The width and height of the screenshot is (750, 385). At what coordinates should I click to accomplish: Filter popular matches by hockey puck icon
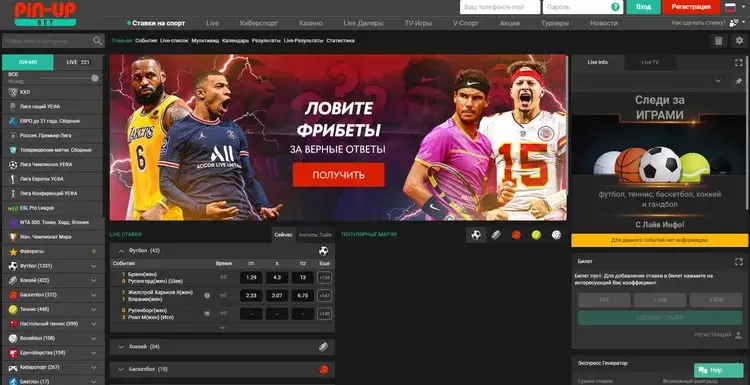point(496,235)
